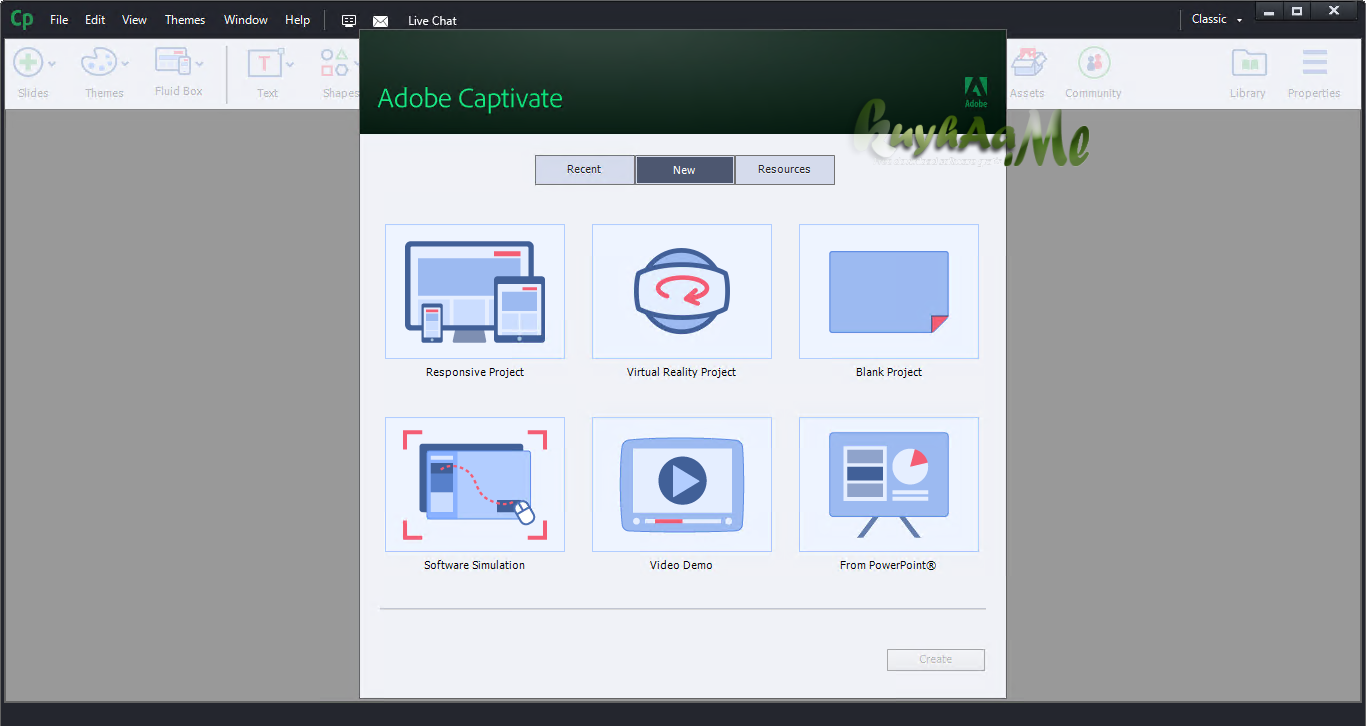Select the Virtual Reality Project thumbnail
The height and width of the screenshot is (726, 1366).
[x=682, y=291]
